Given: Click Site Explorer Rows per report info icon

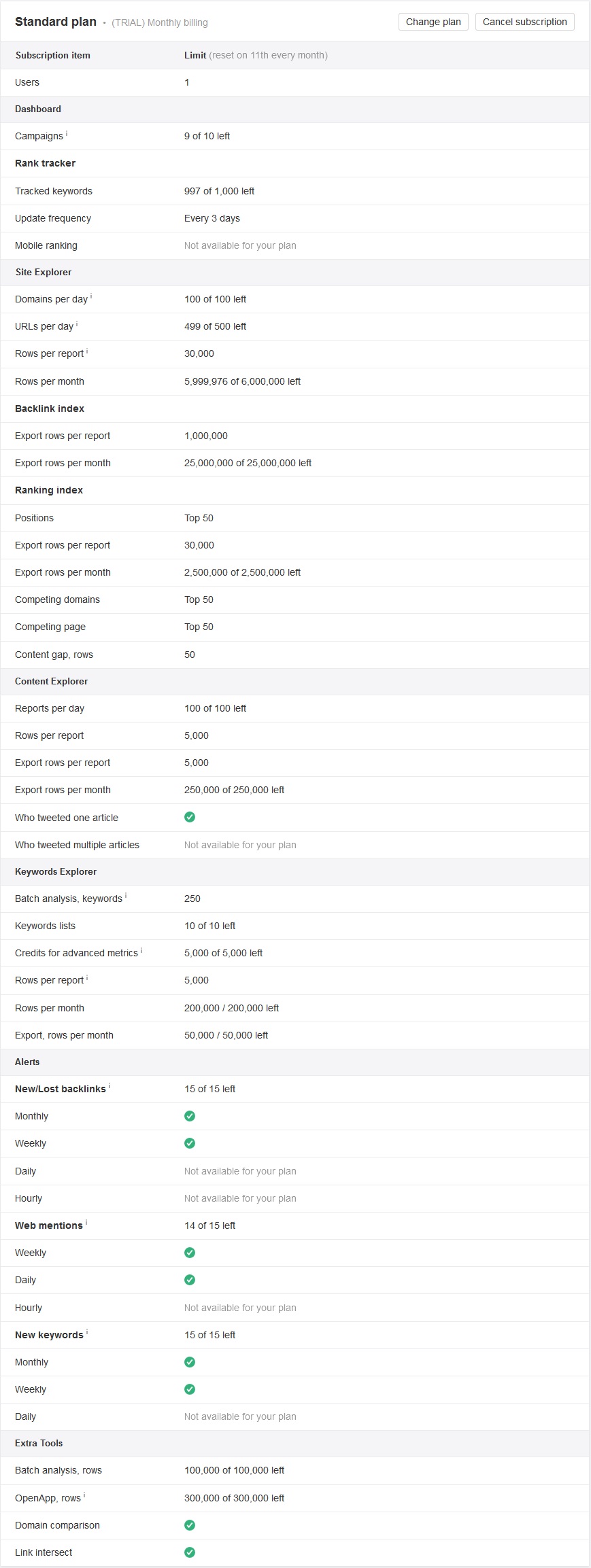Looking at the screenshot, I should click(87, 351).
